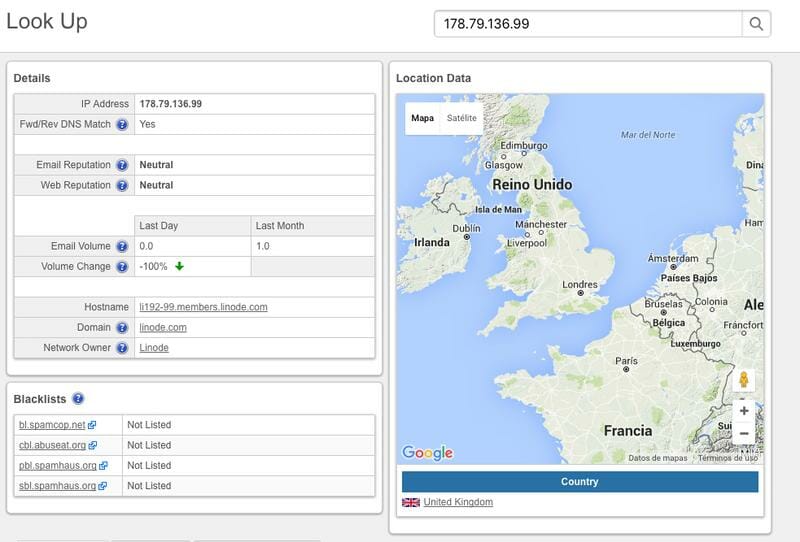Click the Datos de mapas text
Image resolution: width=800 pixels, height=542 pixels.
658,458
